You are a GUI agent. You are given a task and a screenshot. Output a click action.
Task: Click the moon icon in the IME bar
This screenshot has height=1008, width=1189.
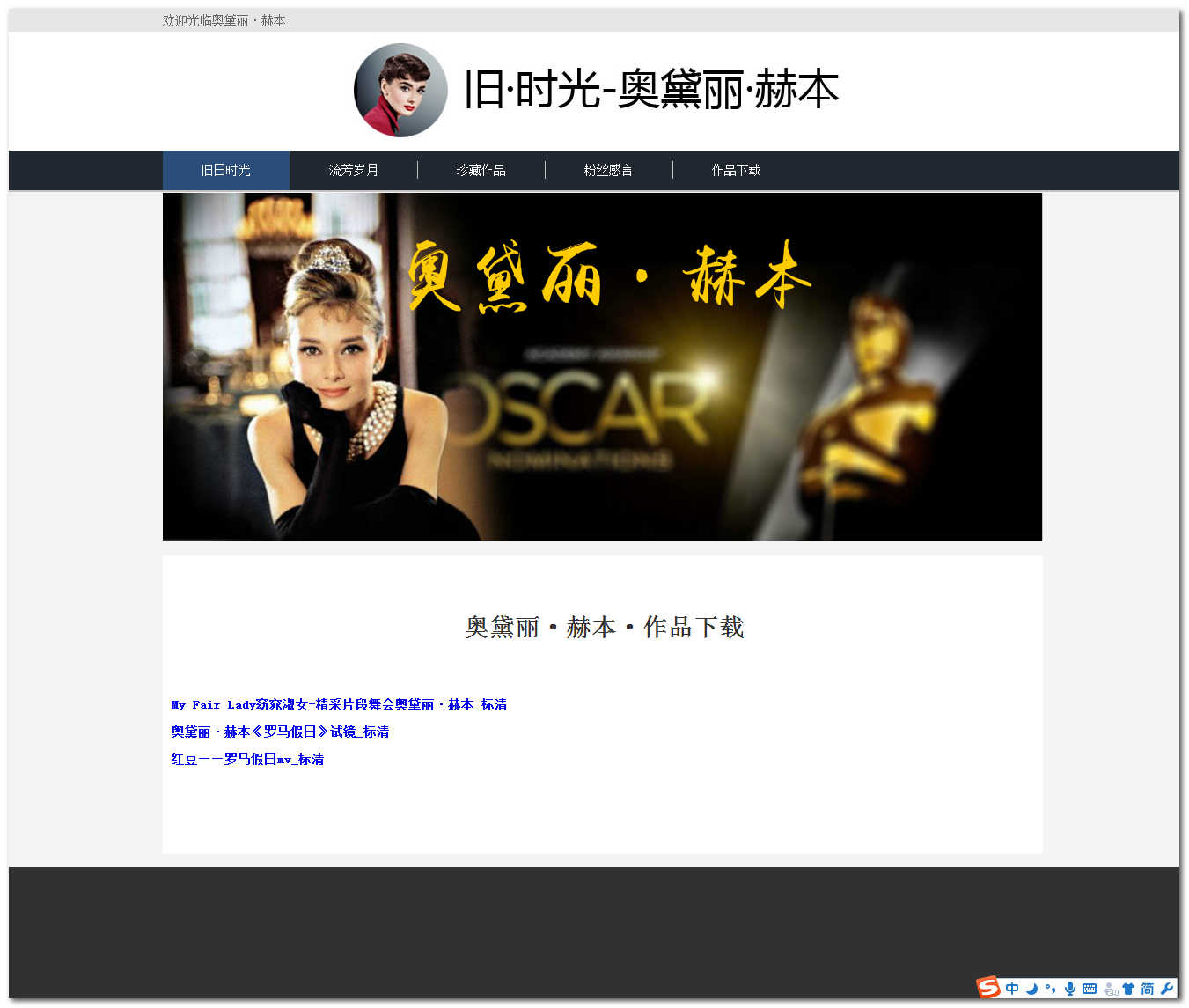(1031, 989)
